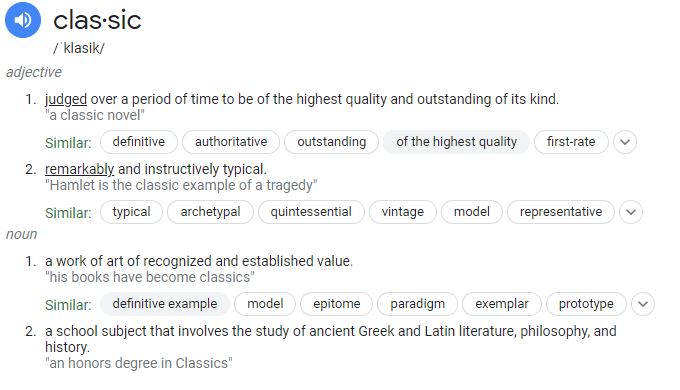Choose the 'definitive example' chip
The image size is (680, 390).
tap(165, 304)
